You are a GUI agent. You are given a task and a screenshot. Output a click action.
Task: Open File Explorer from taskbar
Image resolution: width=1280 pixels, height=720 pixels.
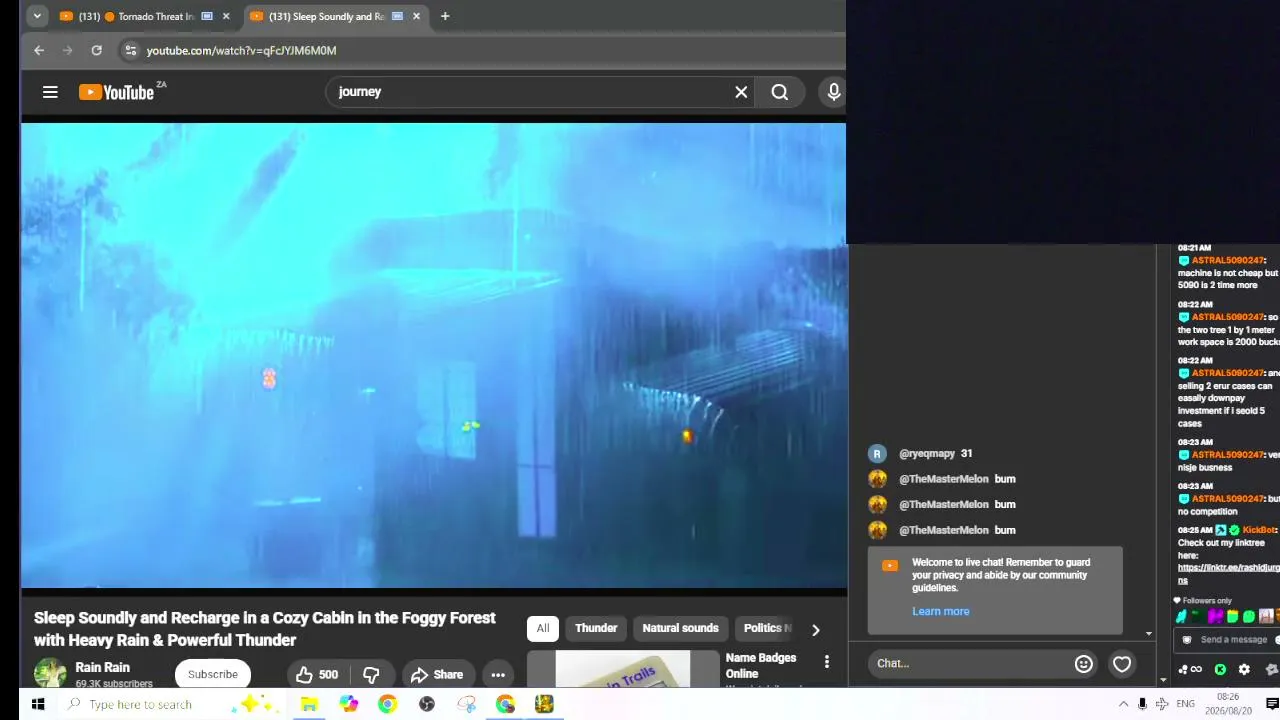[x=309, y=704]
